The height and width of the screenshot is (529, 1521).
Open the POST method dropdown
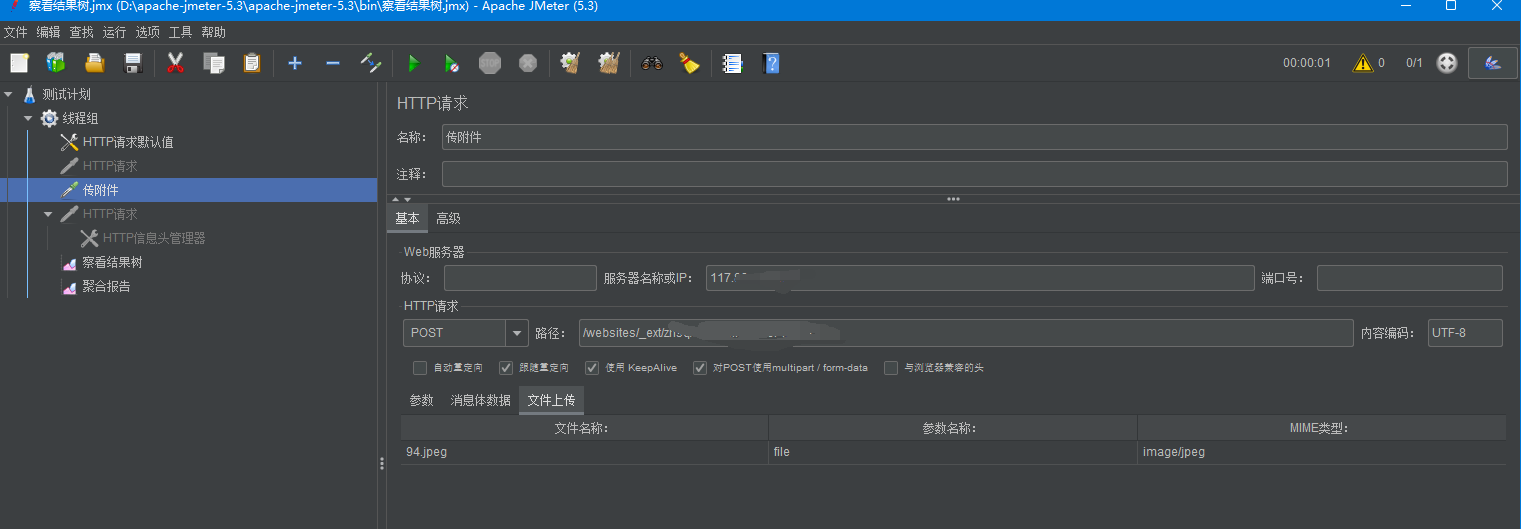517,333
